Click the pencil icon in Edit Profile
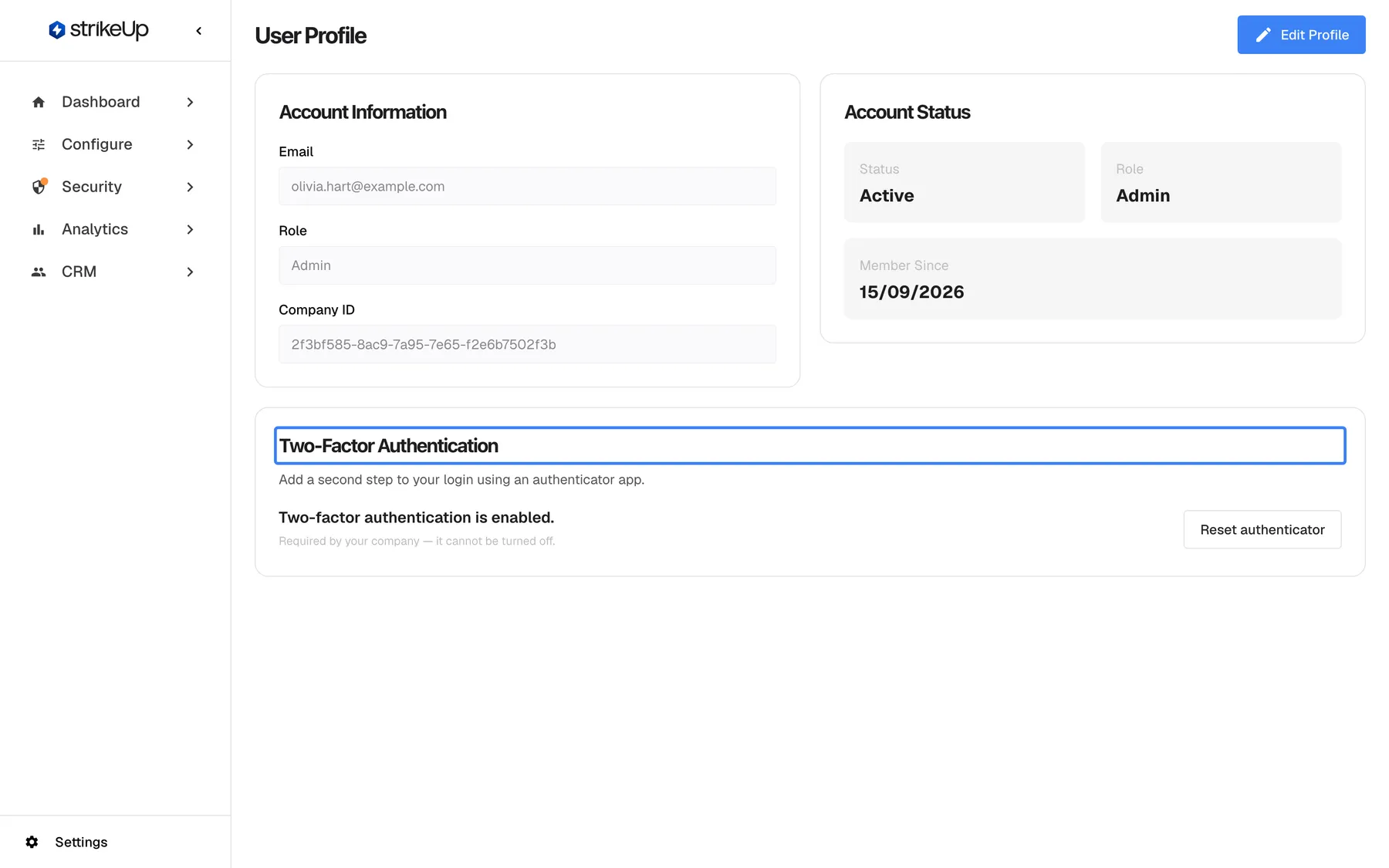The width and height of the screenshot is (1389, 868). coord(1263,35)
